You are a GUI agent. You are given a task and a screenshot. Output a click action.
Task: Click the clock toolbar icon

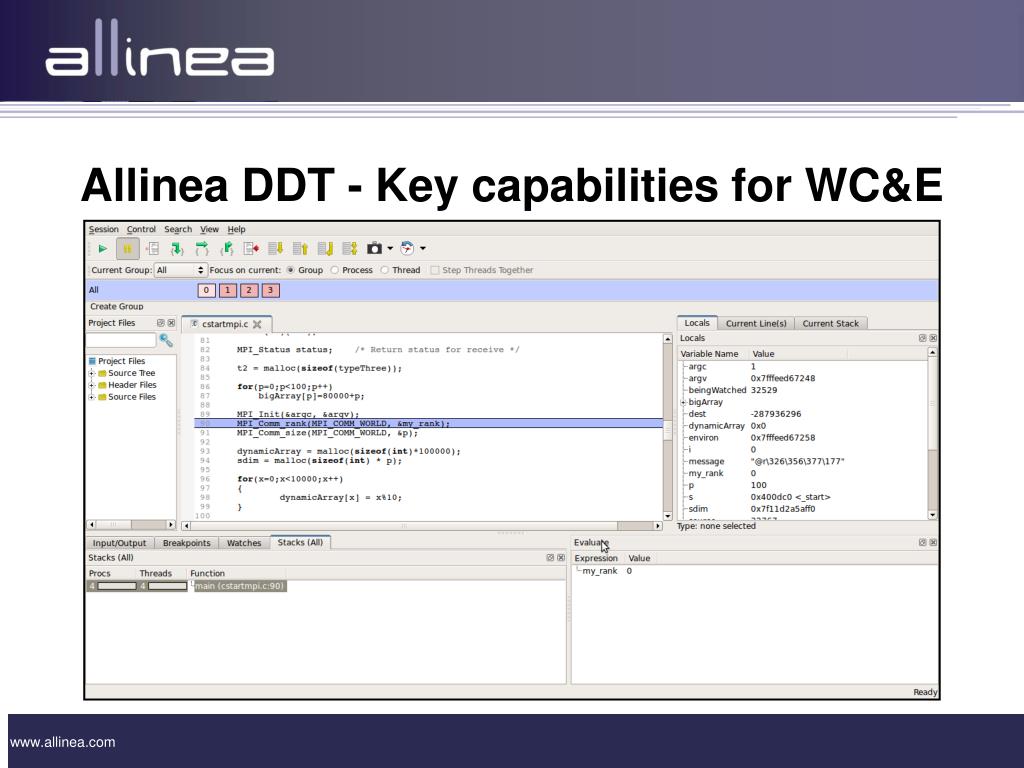pos(408,249)
